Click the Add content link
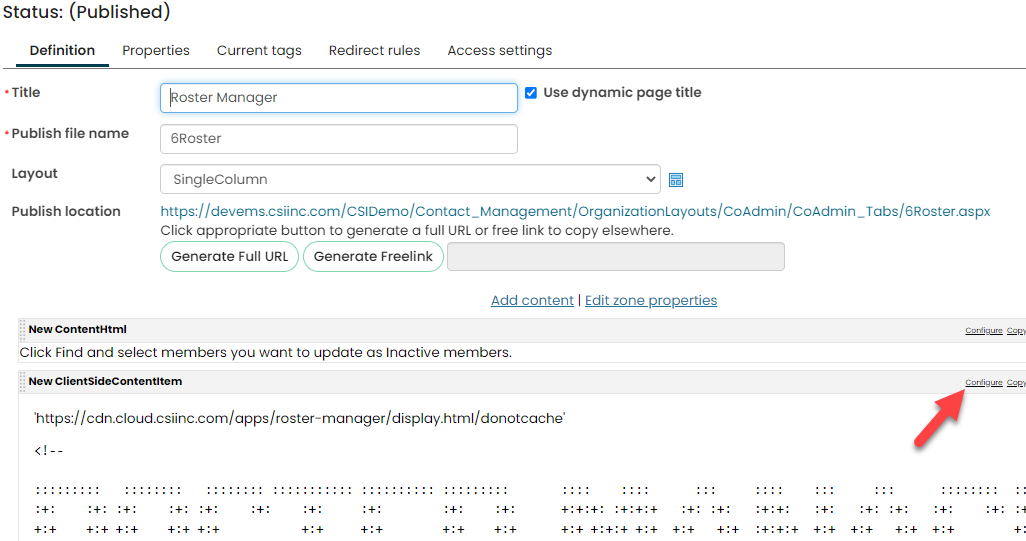 532,300
